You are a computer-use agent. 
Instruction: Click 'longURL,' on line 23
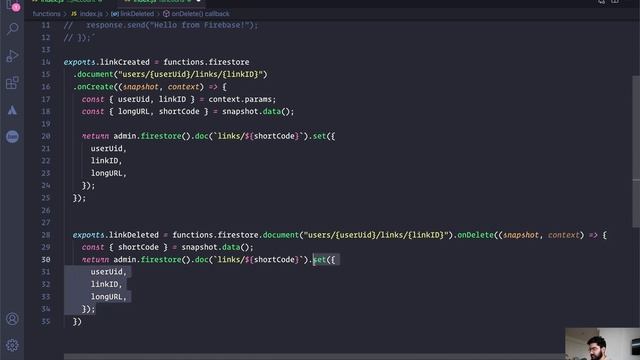coord(109,173)
